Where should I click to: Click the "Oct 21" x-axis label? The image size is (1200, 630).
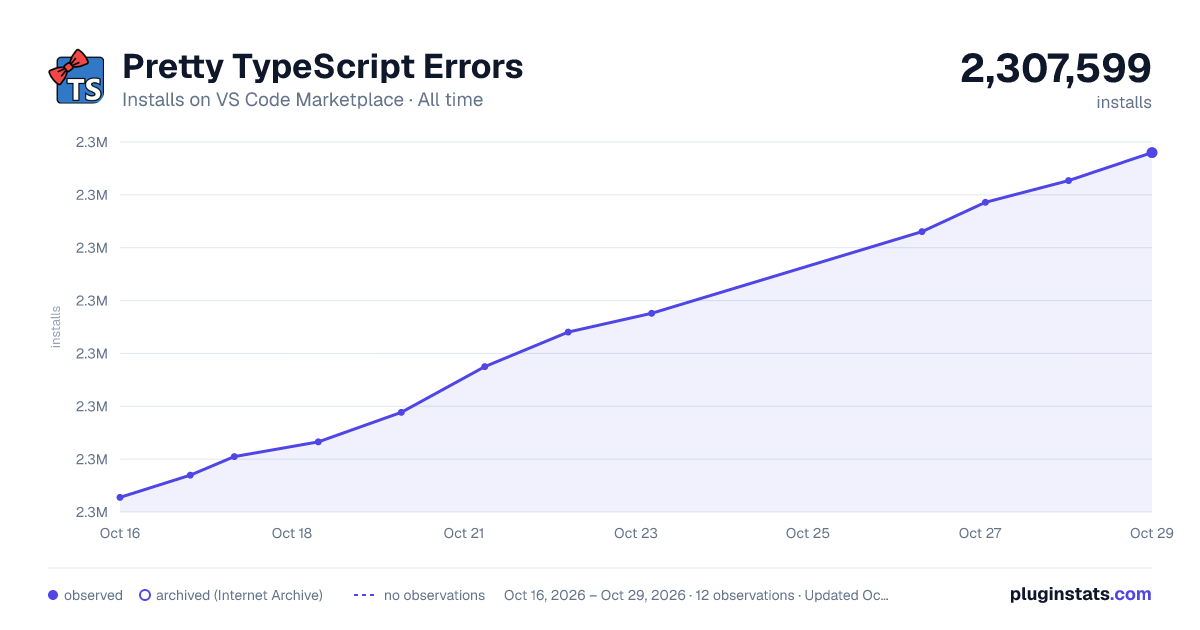click(464, 533)
